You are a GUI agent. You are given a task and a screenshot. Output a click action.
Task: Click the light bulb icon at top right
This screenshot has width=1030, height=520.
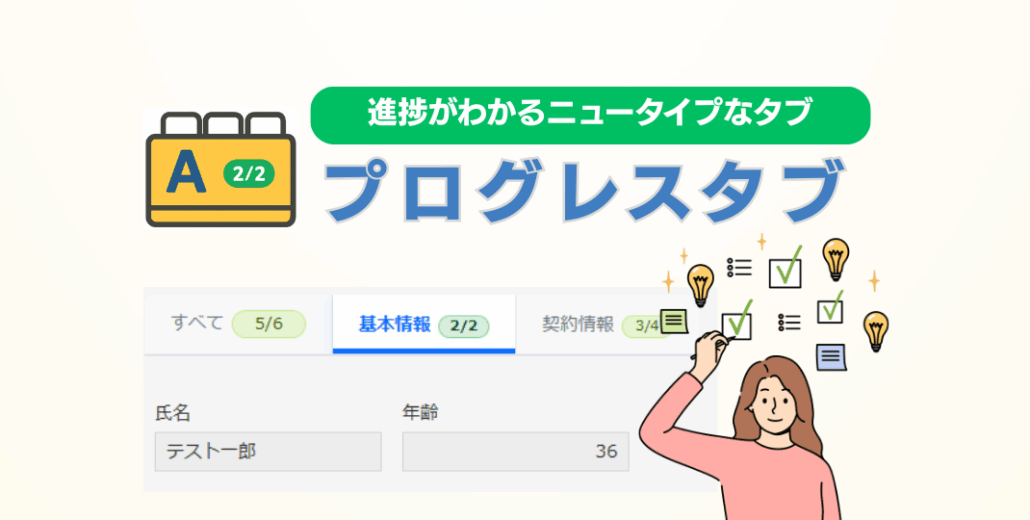coord(836,259)
